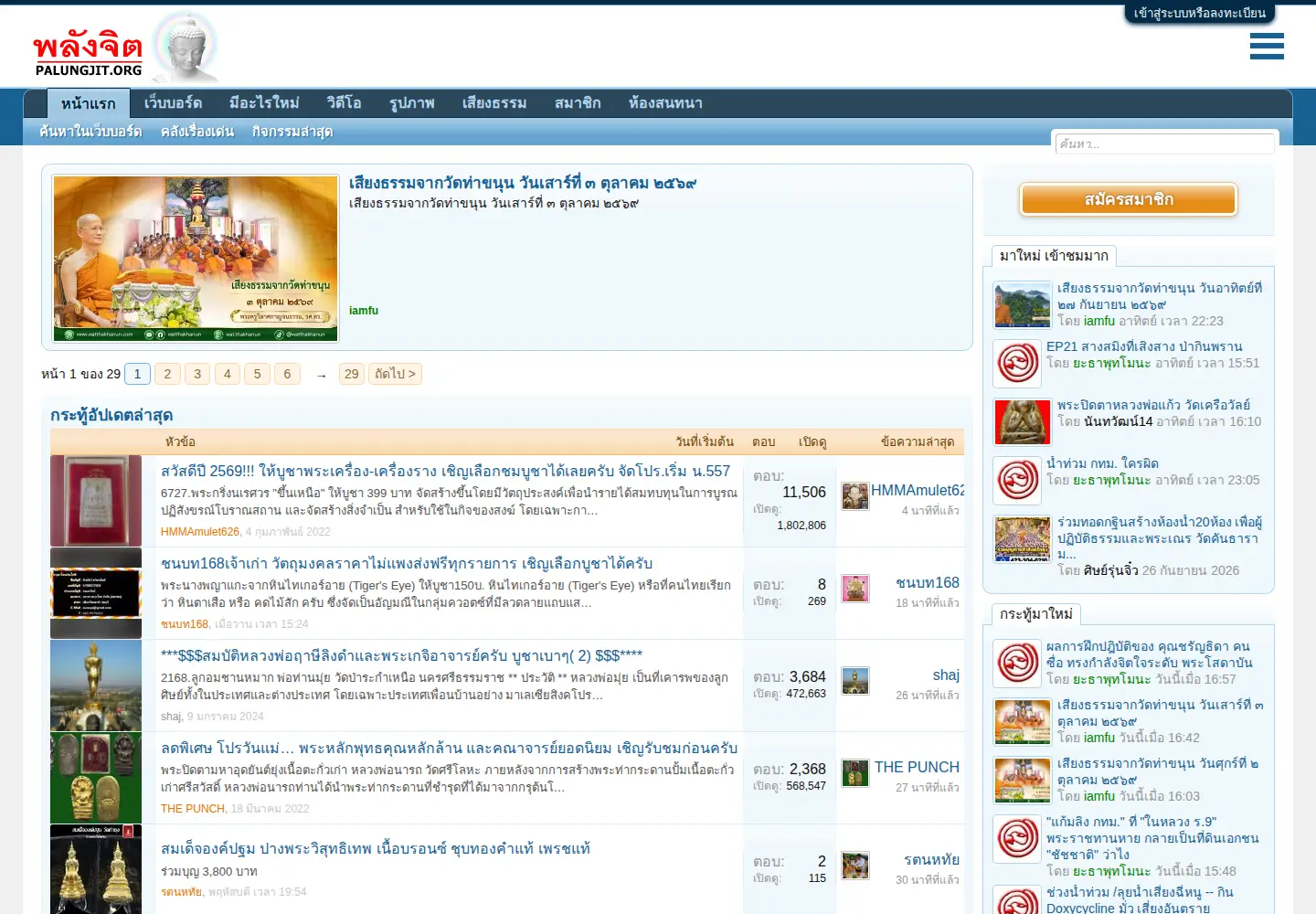
Task: Go to the มีอะไรใหม่ tab
Action: [x=264, y=103]
